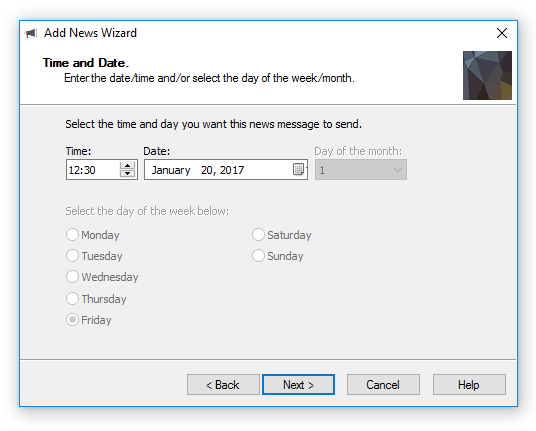Pick the Saturday radio option

(258, 235)
